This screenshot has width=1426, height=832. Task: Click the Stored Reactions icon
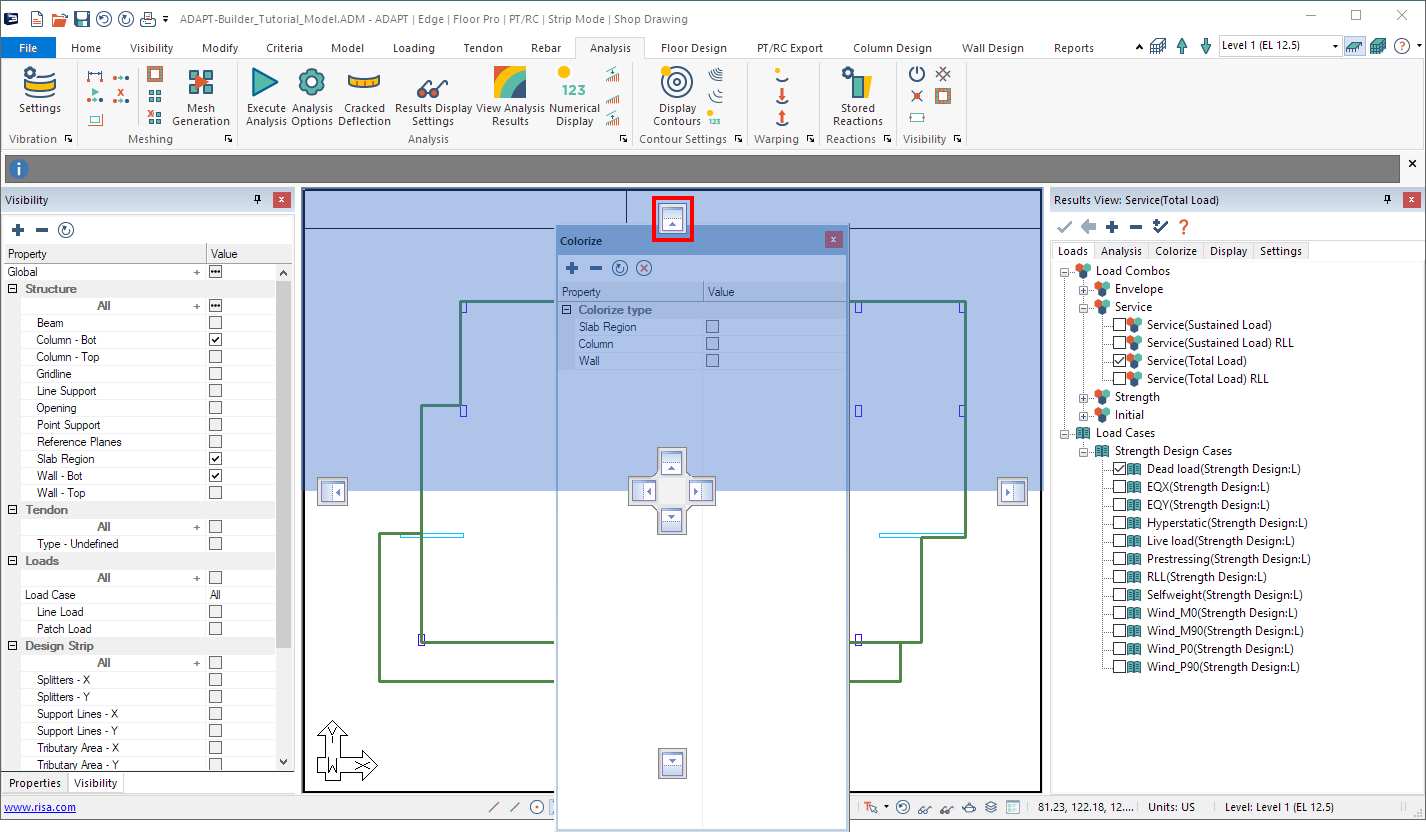pyautogui.click(x=857, y=83)
